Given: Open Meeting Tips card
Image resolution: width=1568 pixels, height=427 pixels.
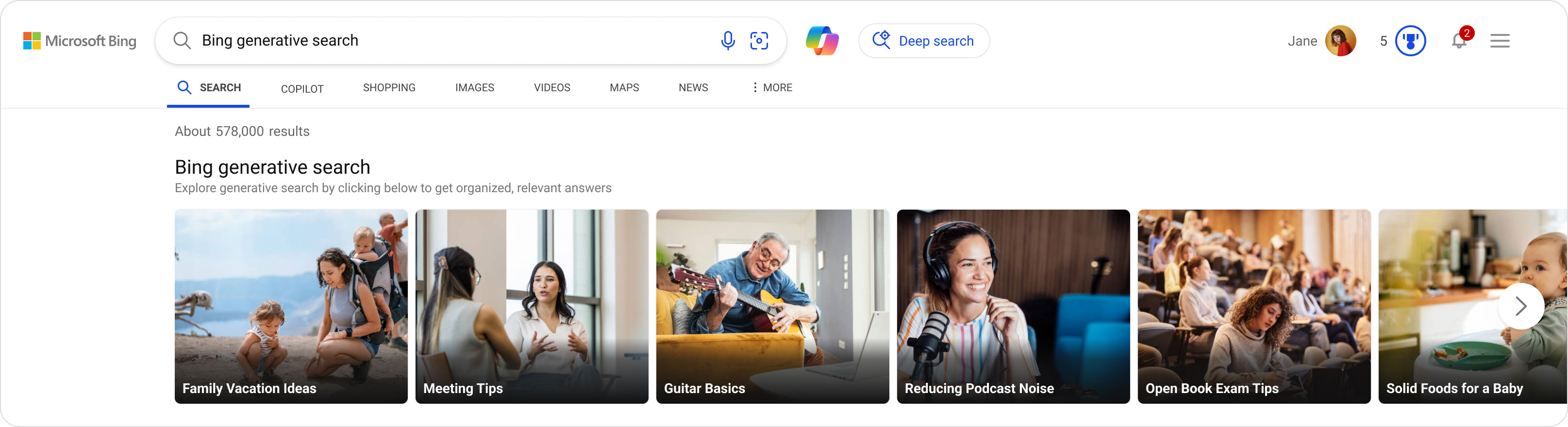Looking at the screenshot, I should tap(532, 306).
